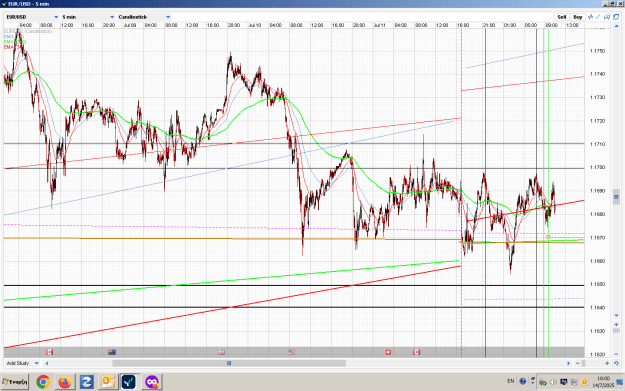The height and width of the screenshot is (391, 625).
Task: Select the green EMA legend label
Action: pyautogui.click(x=15, y=41)
